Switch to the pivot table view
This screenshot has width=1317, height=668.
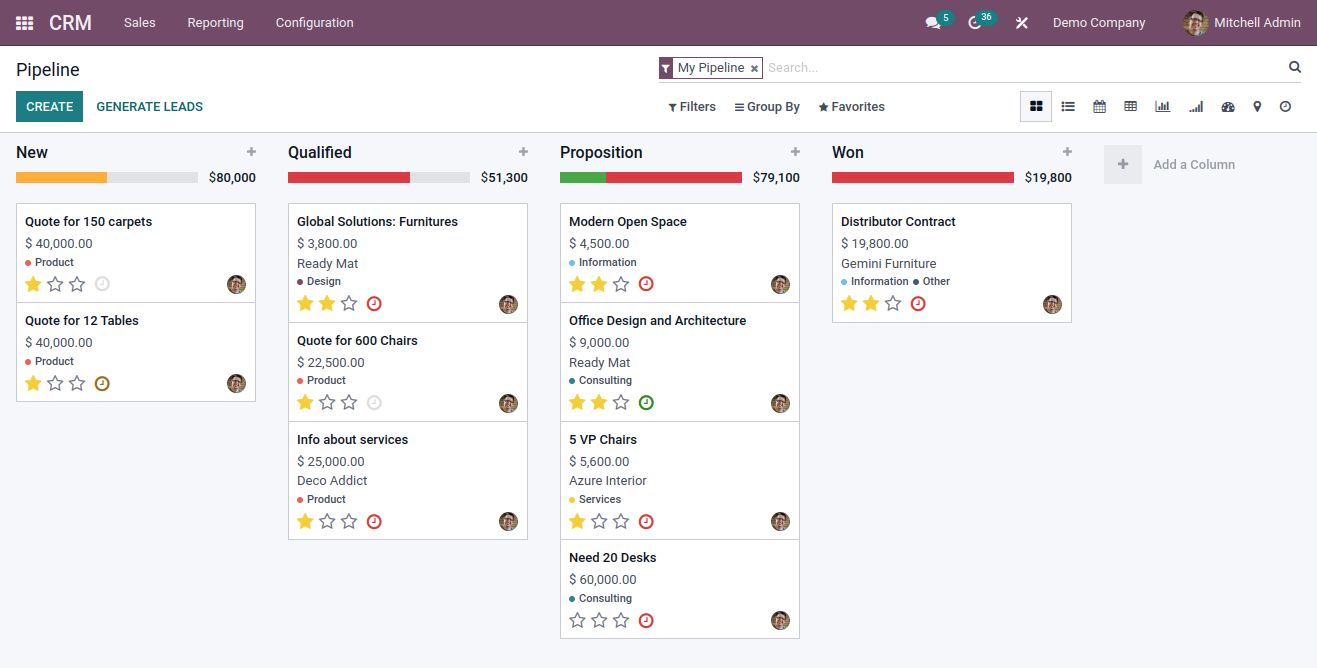pyautogui.click(x=1130, y=106)
